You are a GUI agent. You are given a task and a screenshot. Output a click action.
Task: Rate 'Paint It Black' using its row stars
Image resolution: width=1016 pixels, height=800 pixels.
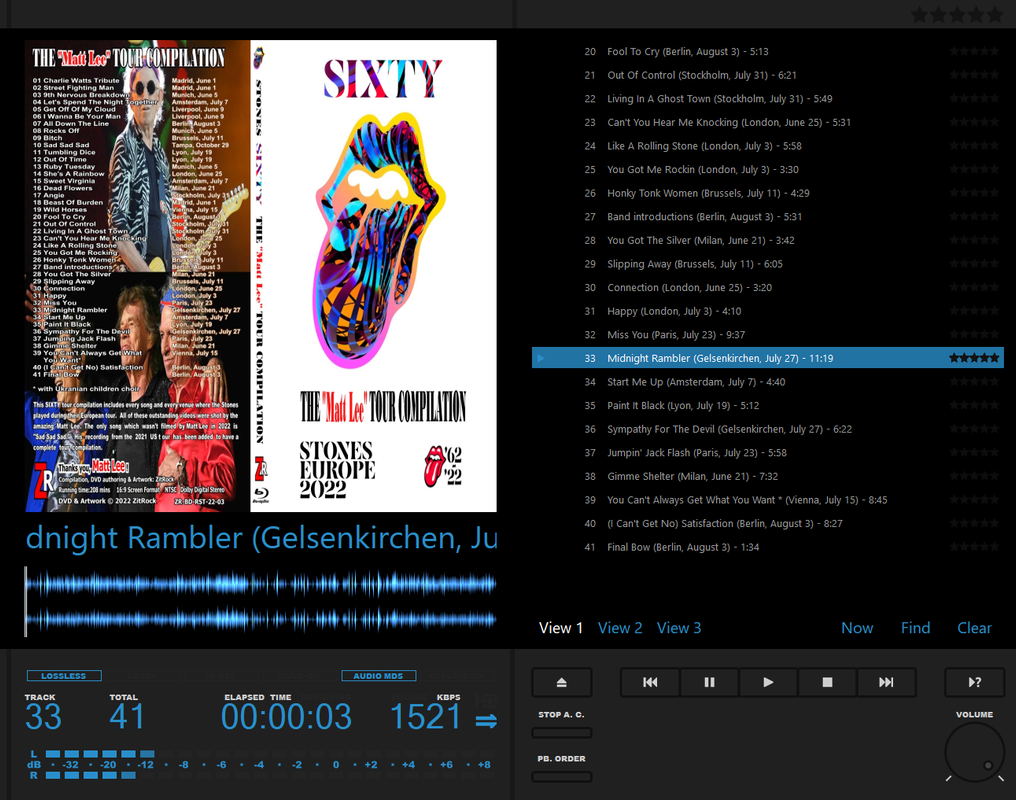coord(974,406)
